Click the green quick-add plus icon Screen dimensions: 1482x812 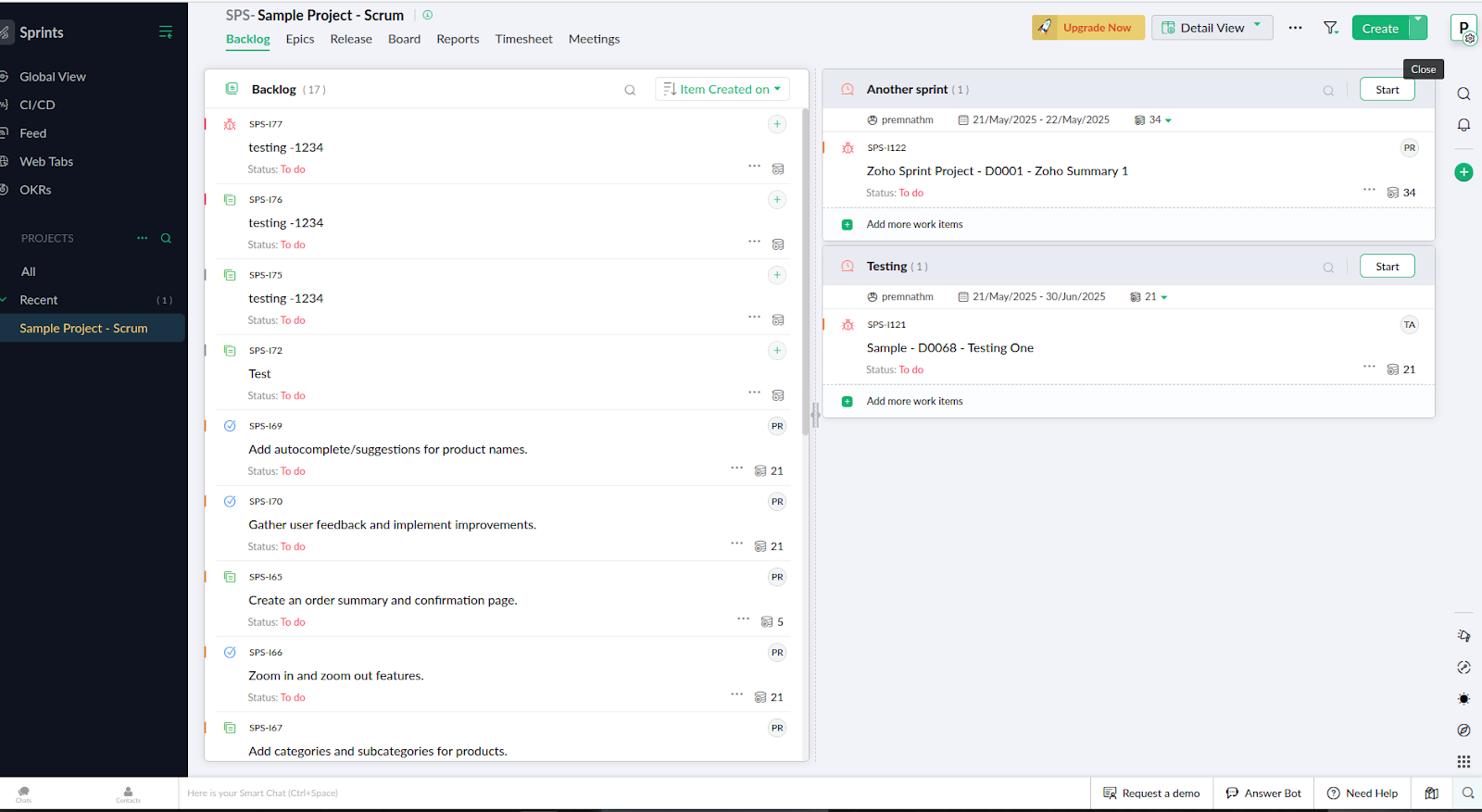(1463, 172)
